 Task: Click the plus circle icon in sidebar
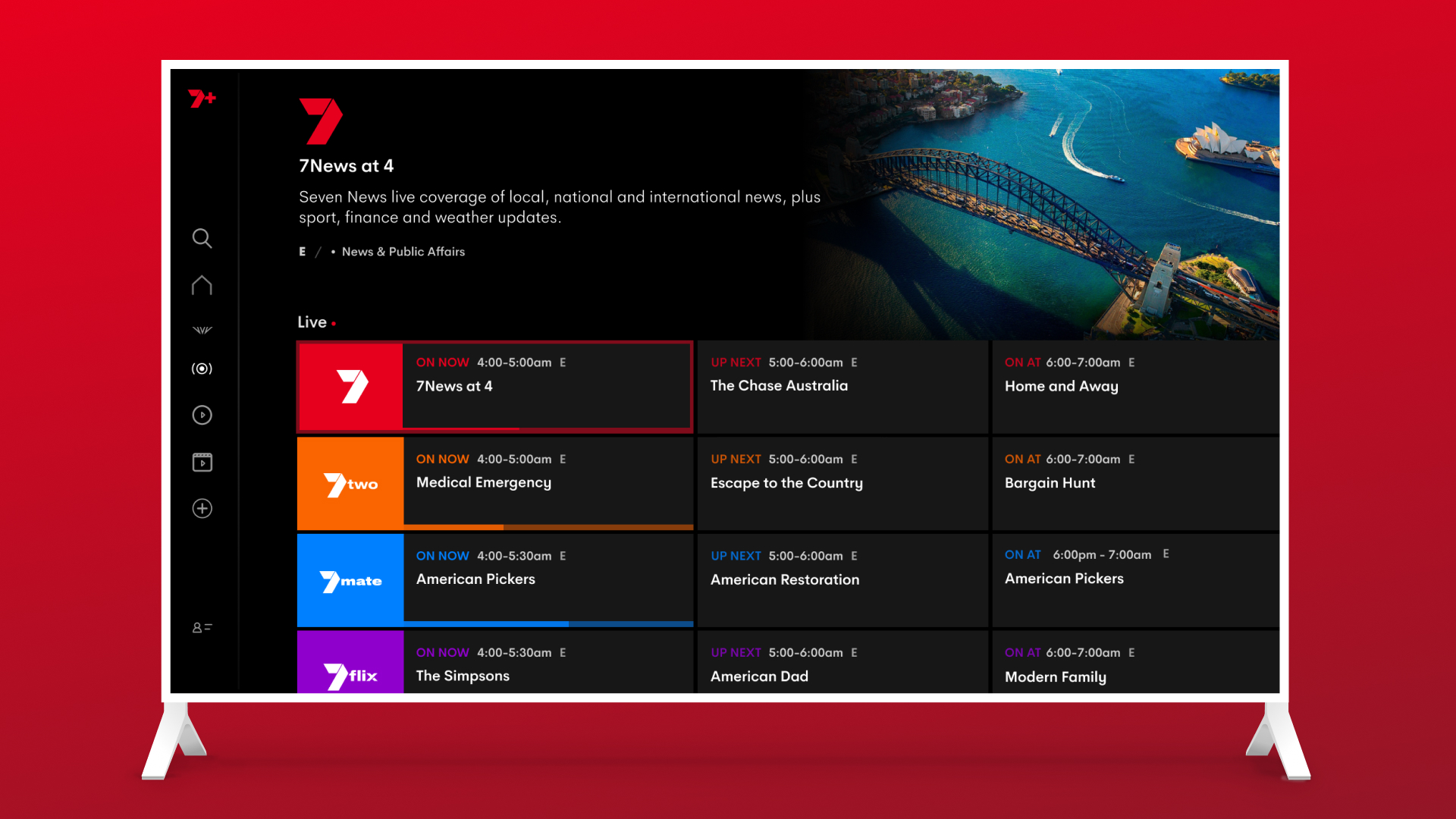tap(202, 508)
